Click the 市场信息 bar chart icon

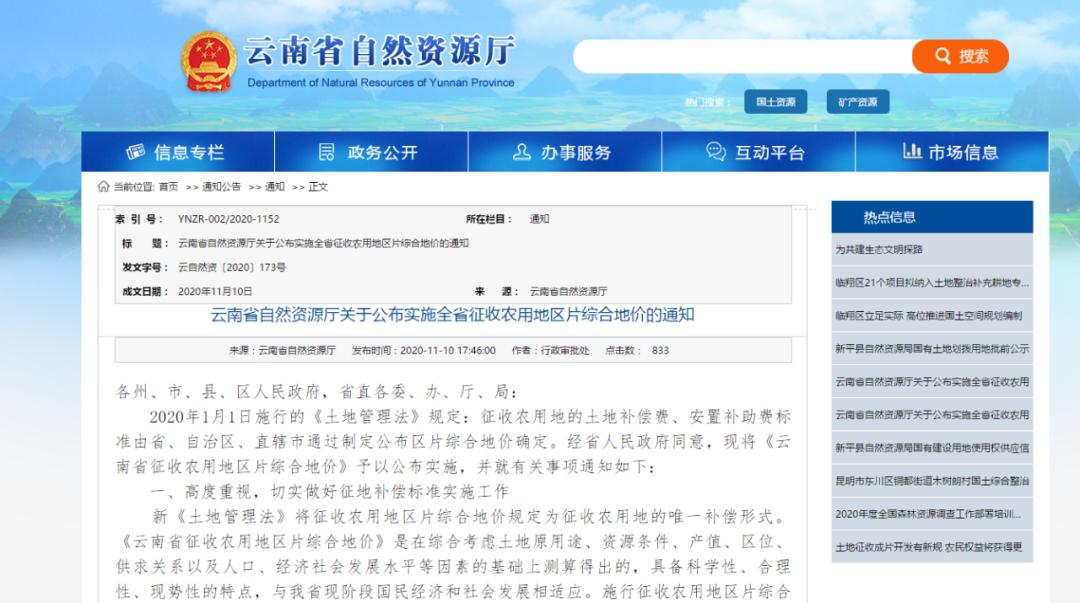[x=911, y=152]
